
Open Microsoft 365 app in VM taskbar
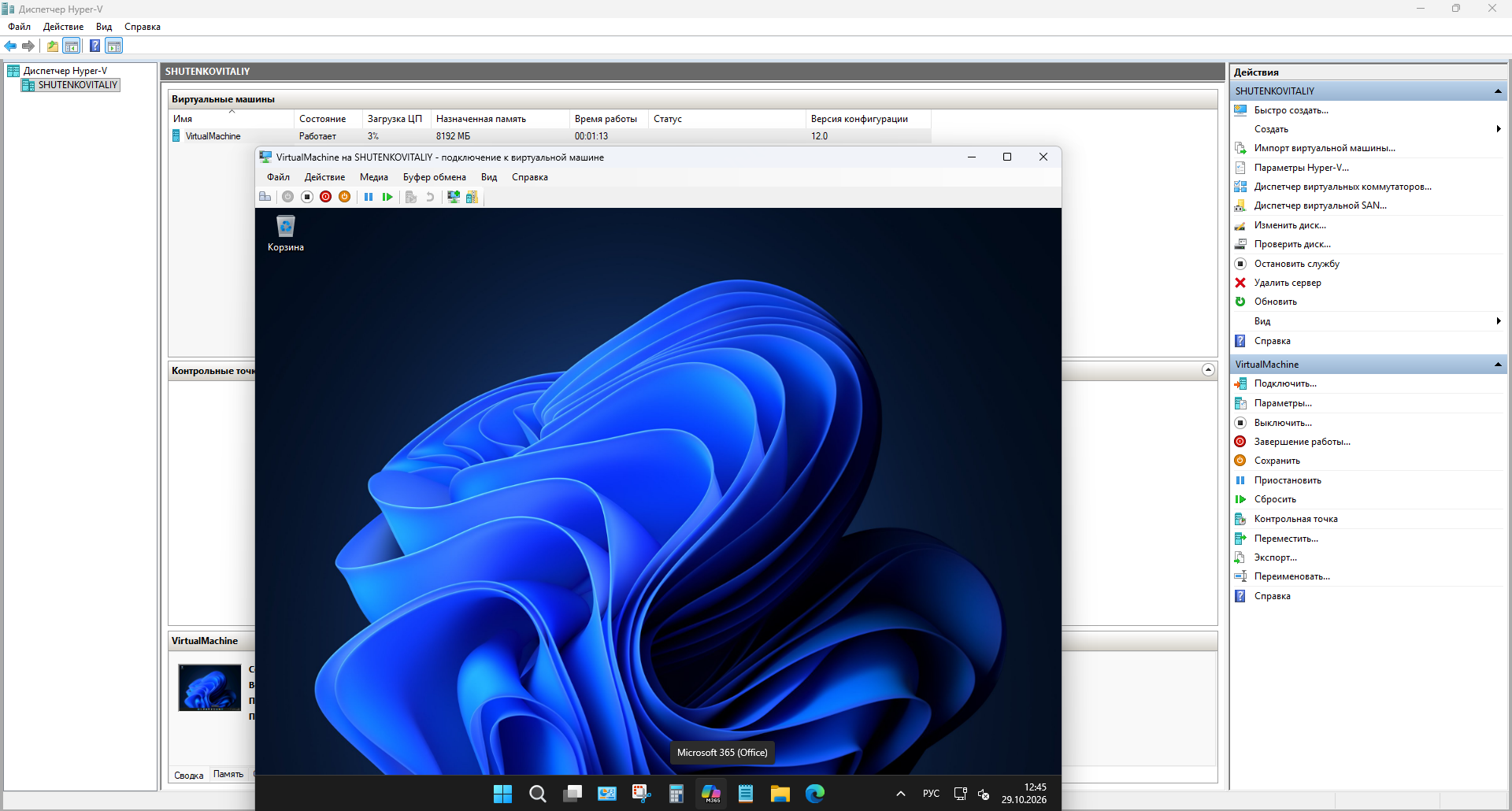tap(711, 794)
